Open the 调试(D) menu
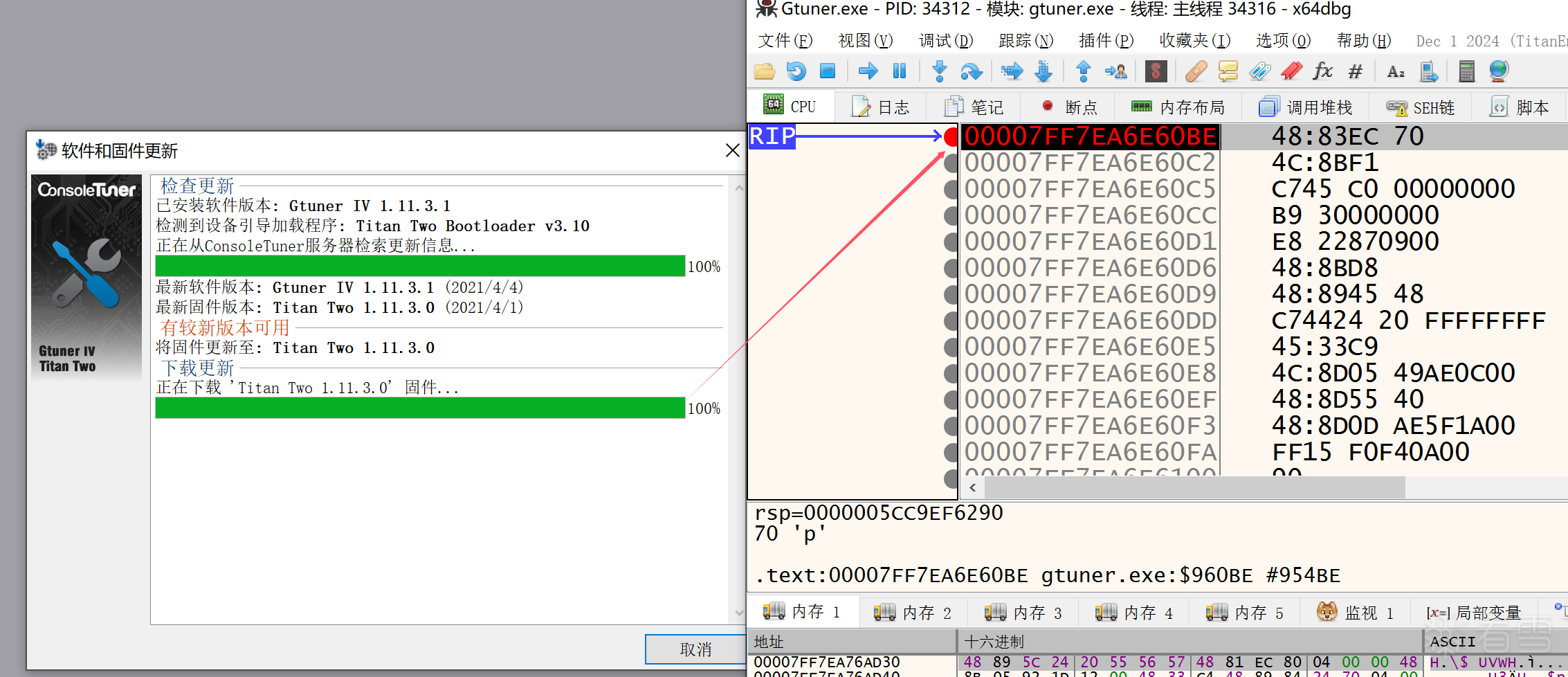Viewport: 1568px width, 677px height. [946, 41]
